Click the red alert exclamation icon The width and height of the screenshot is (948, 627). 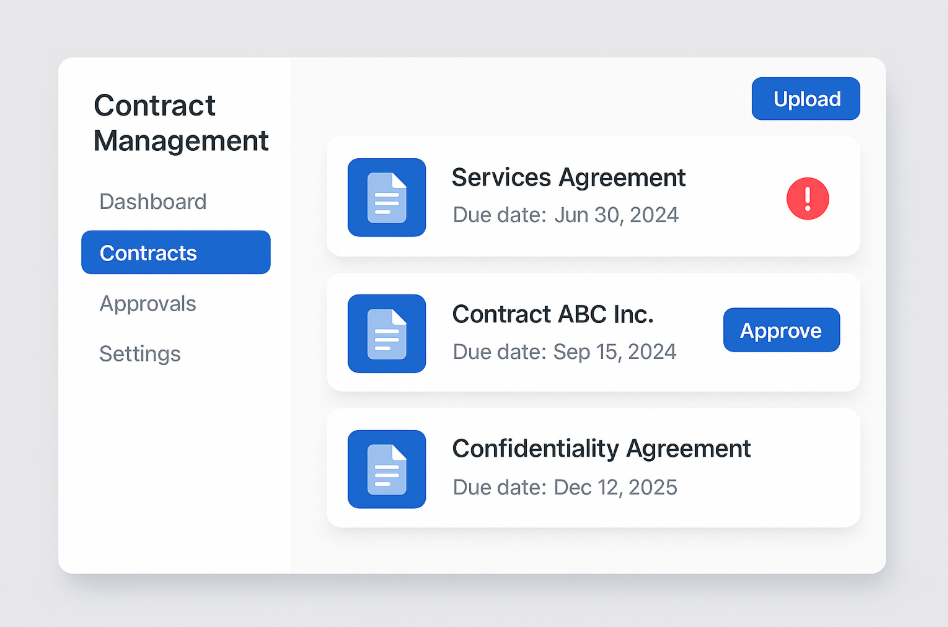tap(808, 198)
